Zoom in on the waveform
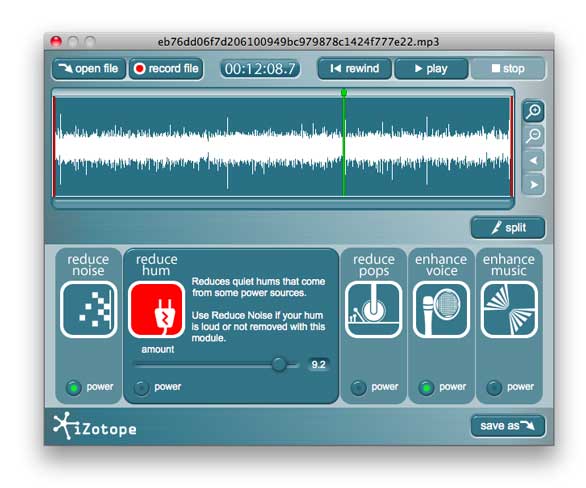 pyautogui.click(x=533, y=111)
